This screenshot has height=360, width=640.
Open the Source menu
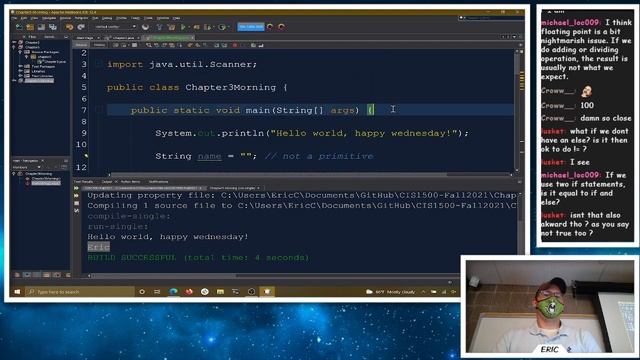coord(65,18)
